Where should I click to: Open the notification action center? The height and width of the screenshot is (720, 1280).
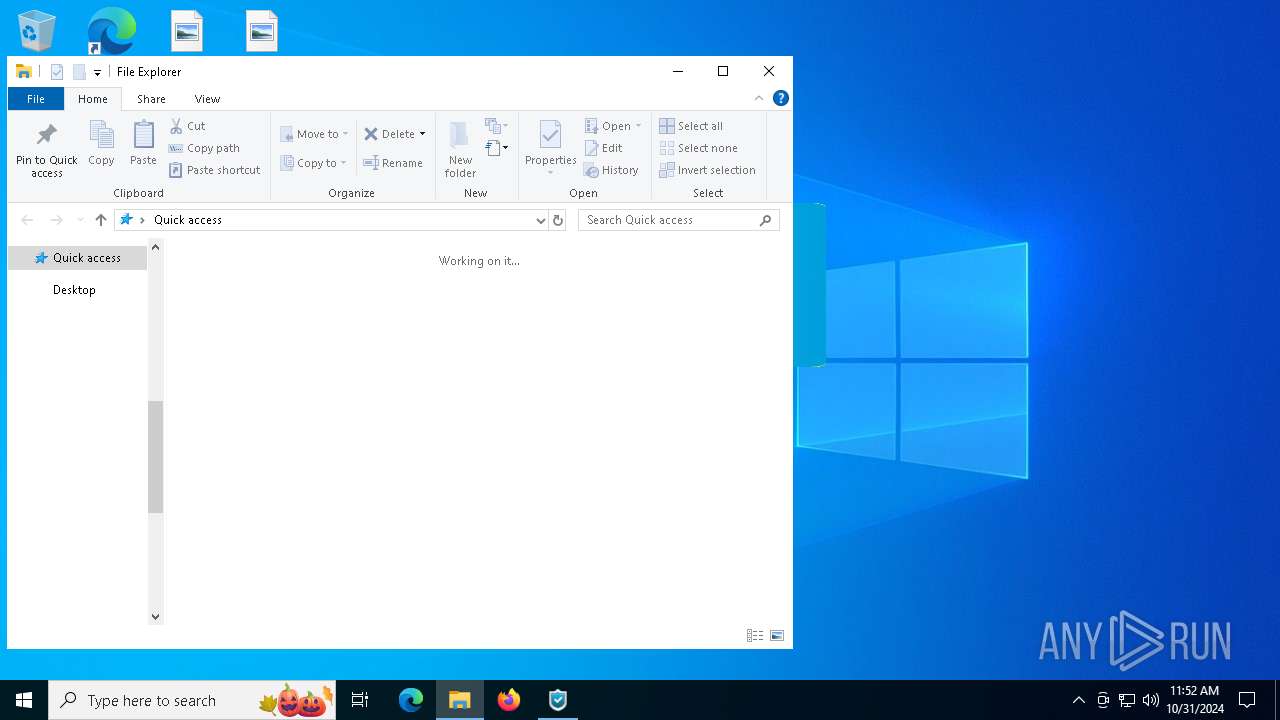[1247, 700]
